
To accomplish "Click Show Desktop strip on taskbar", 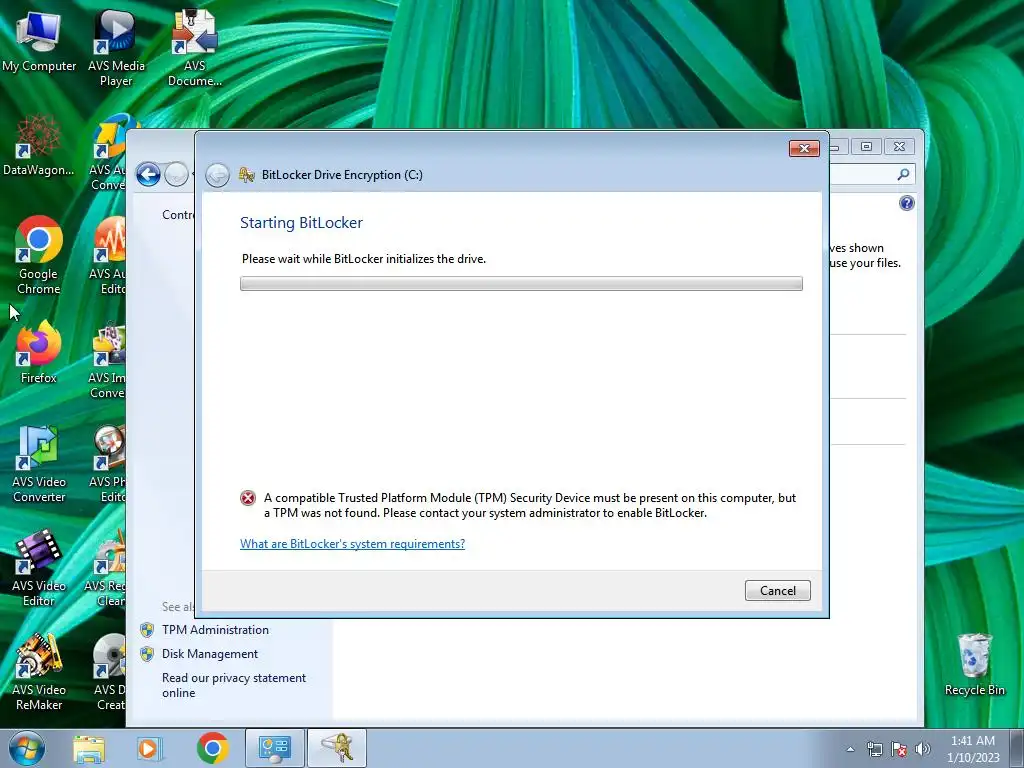I will click(1017, 748).
